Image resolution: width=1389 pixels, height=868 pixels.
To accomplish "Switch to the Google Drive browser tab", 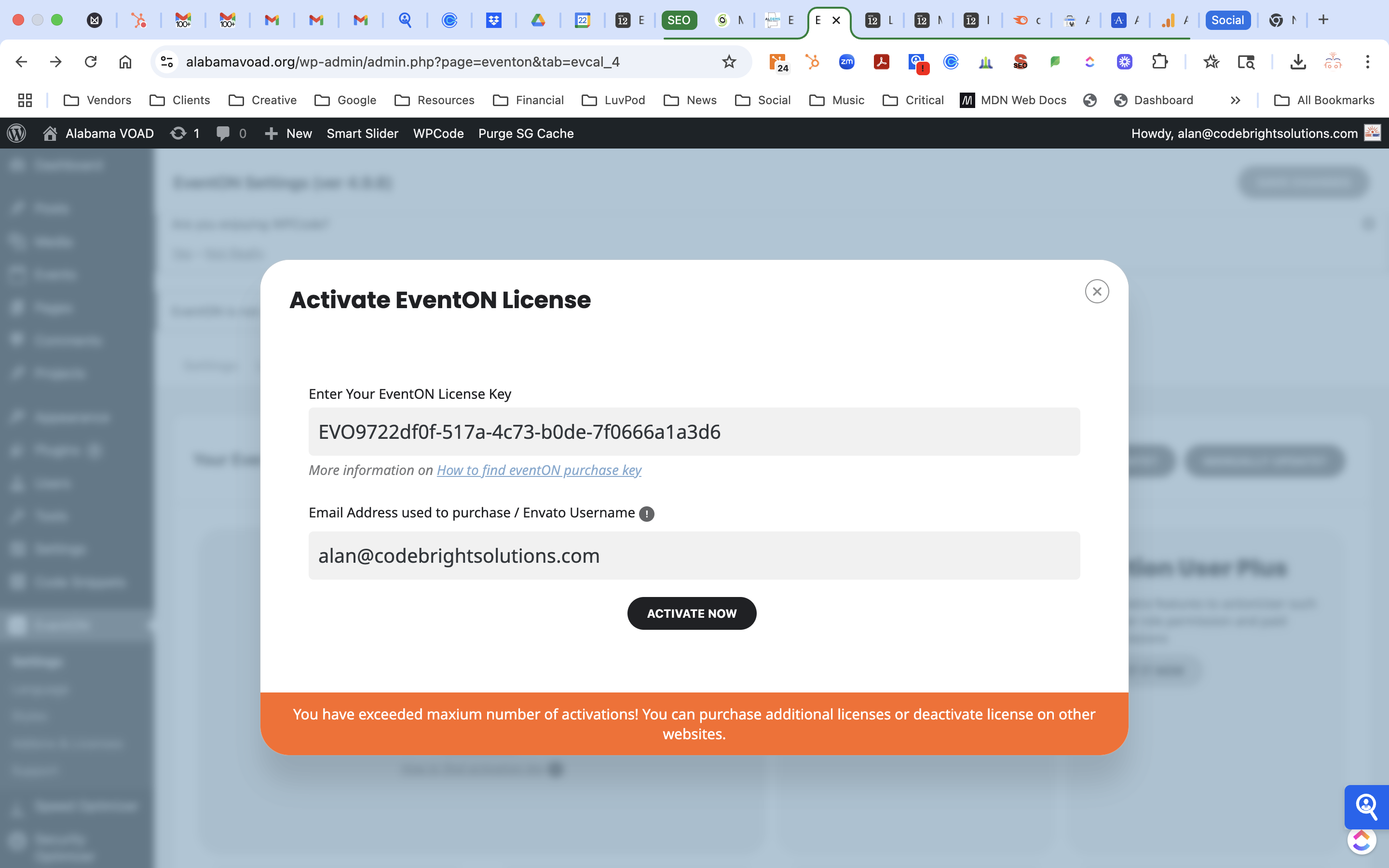I will tap(538, 20).
